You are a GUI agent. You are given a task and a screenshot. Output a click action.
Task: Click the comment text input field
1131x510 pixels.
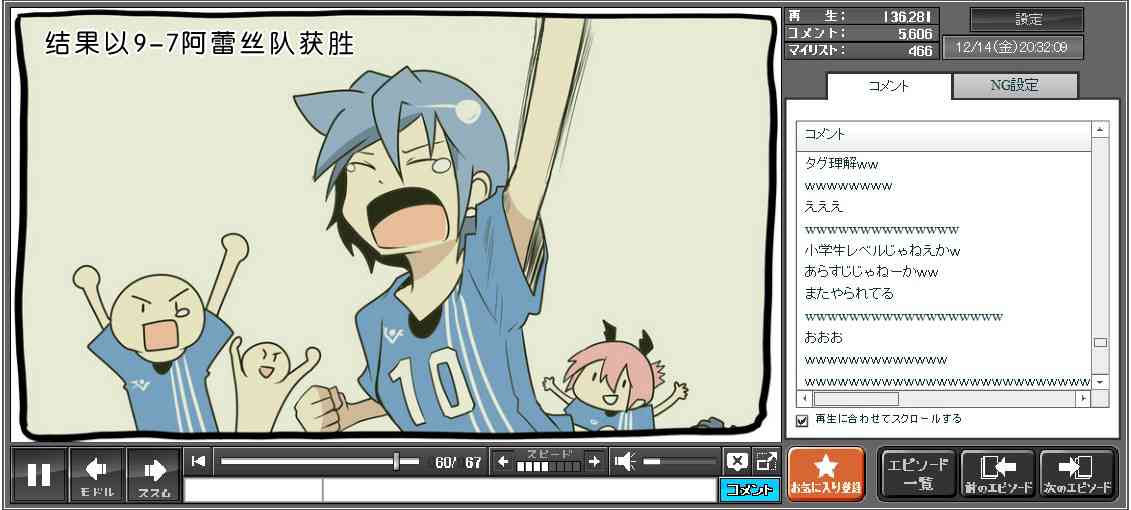(x=518, y=490)
